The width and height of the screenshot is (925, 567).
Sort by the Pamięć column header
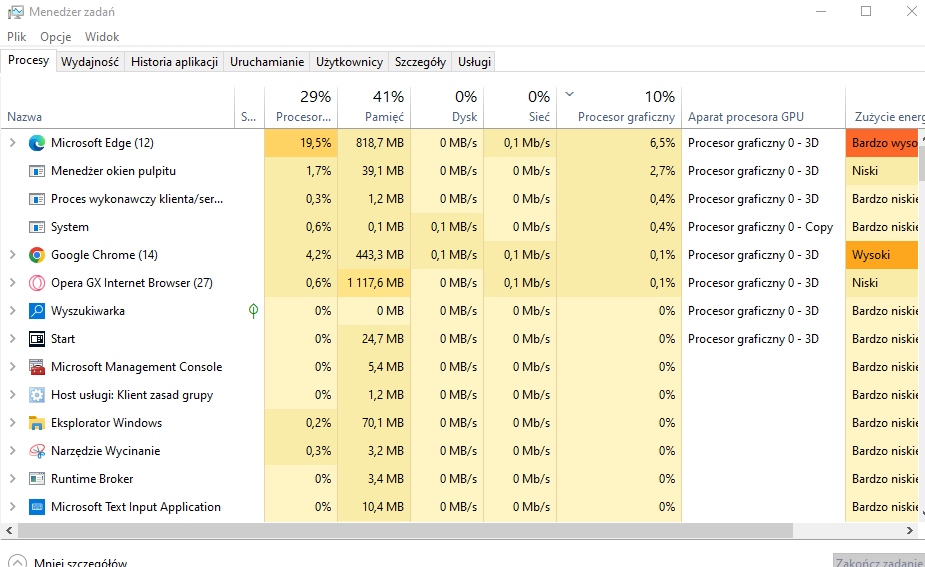pos(374,107)
